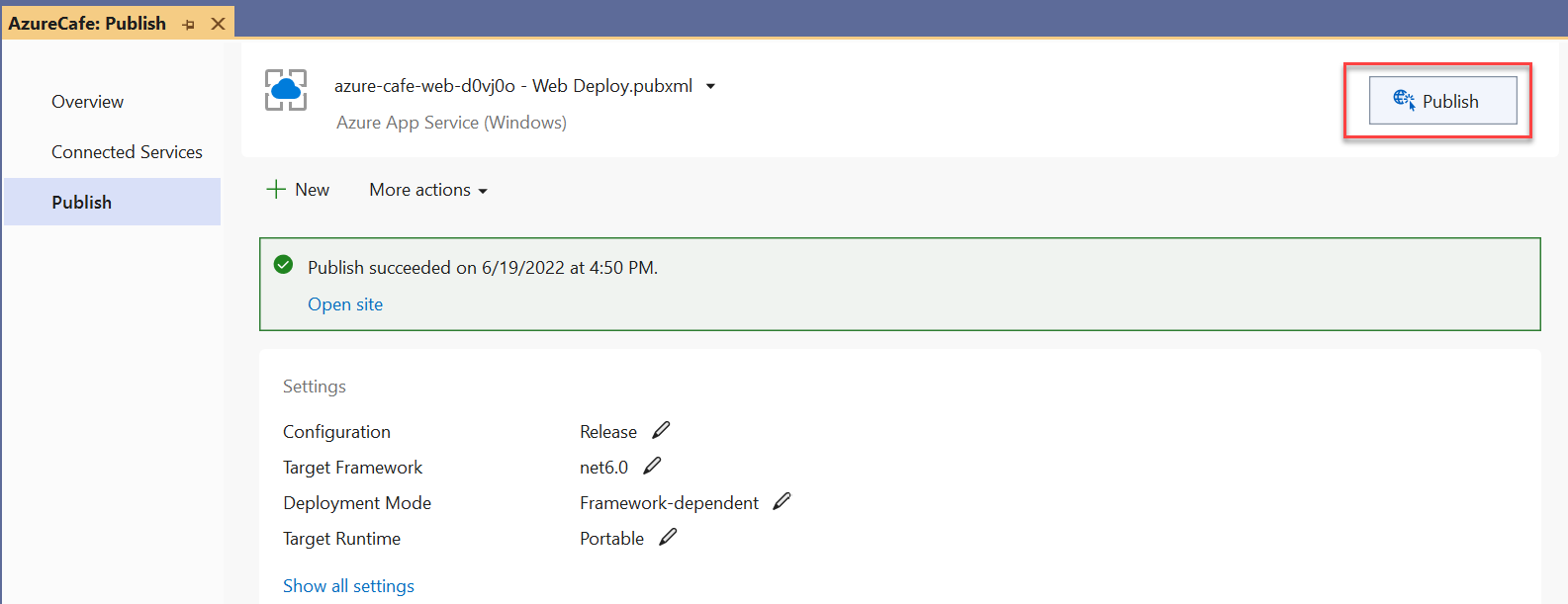Follow the Open site link

pyautogui.click(x=345, y=304)
